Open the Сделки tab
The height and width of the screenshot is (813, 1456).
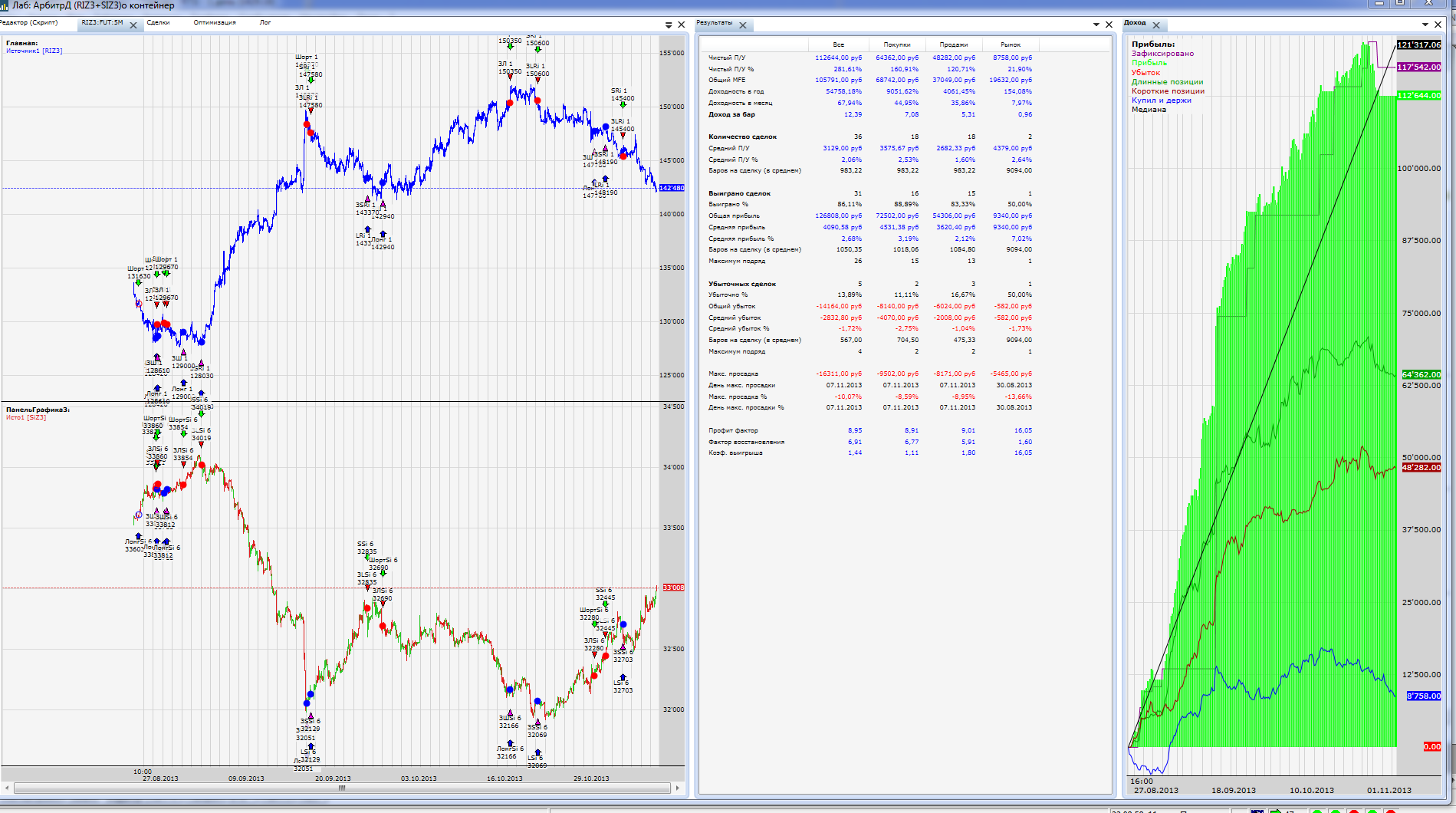coord(158,23)
